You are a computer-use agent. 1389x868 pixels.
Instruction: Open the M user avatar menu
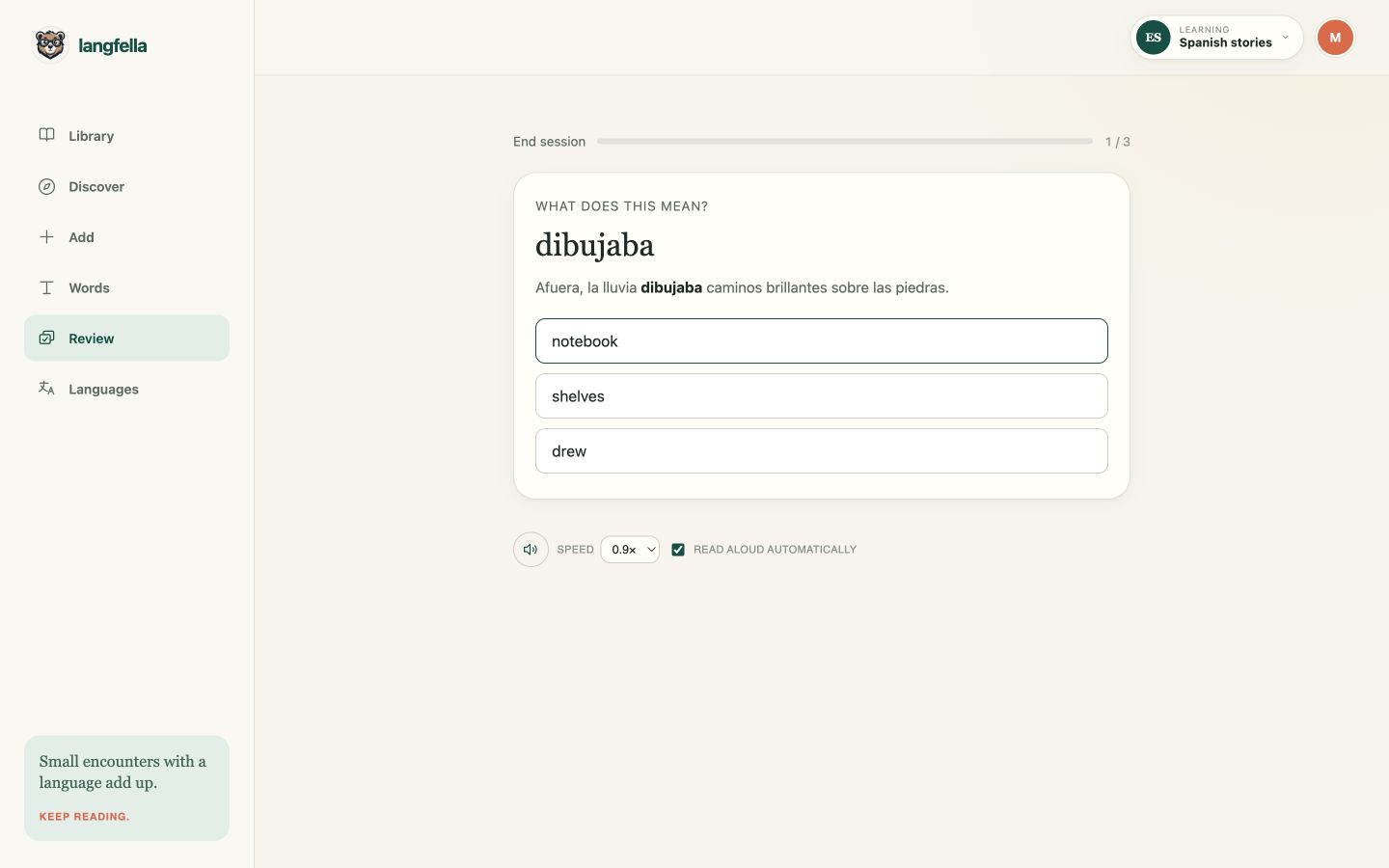[x=1335, y=38]
